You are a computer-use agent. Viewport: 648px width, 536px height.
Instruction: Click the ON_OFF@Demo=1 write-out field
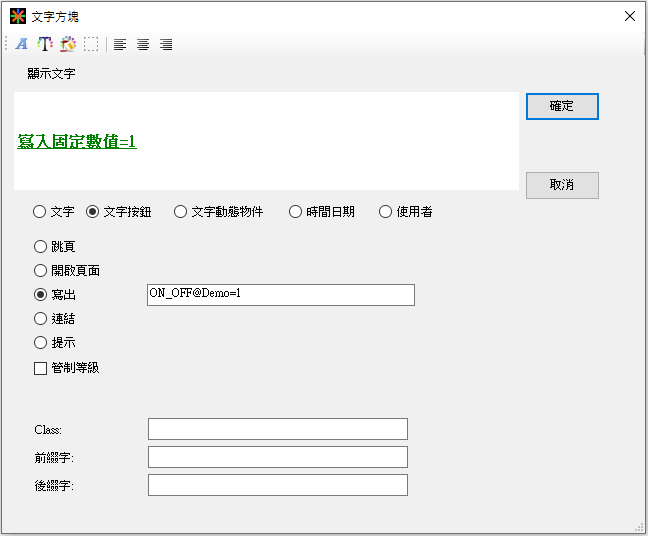[x=280, y=294]
